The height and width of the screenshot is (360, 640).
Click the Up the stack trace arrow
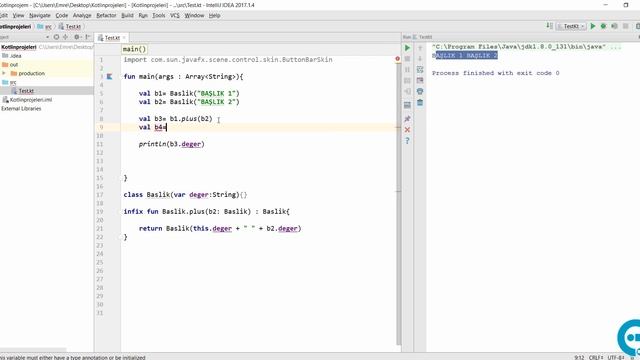[420, 48]
